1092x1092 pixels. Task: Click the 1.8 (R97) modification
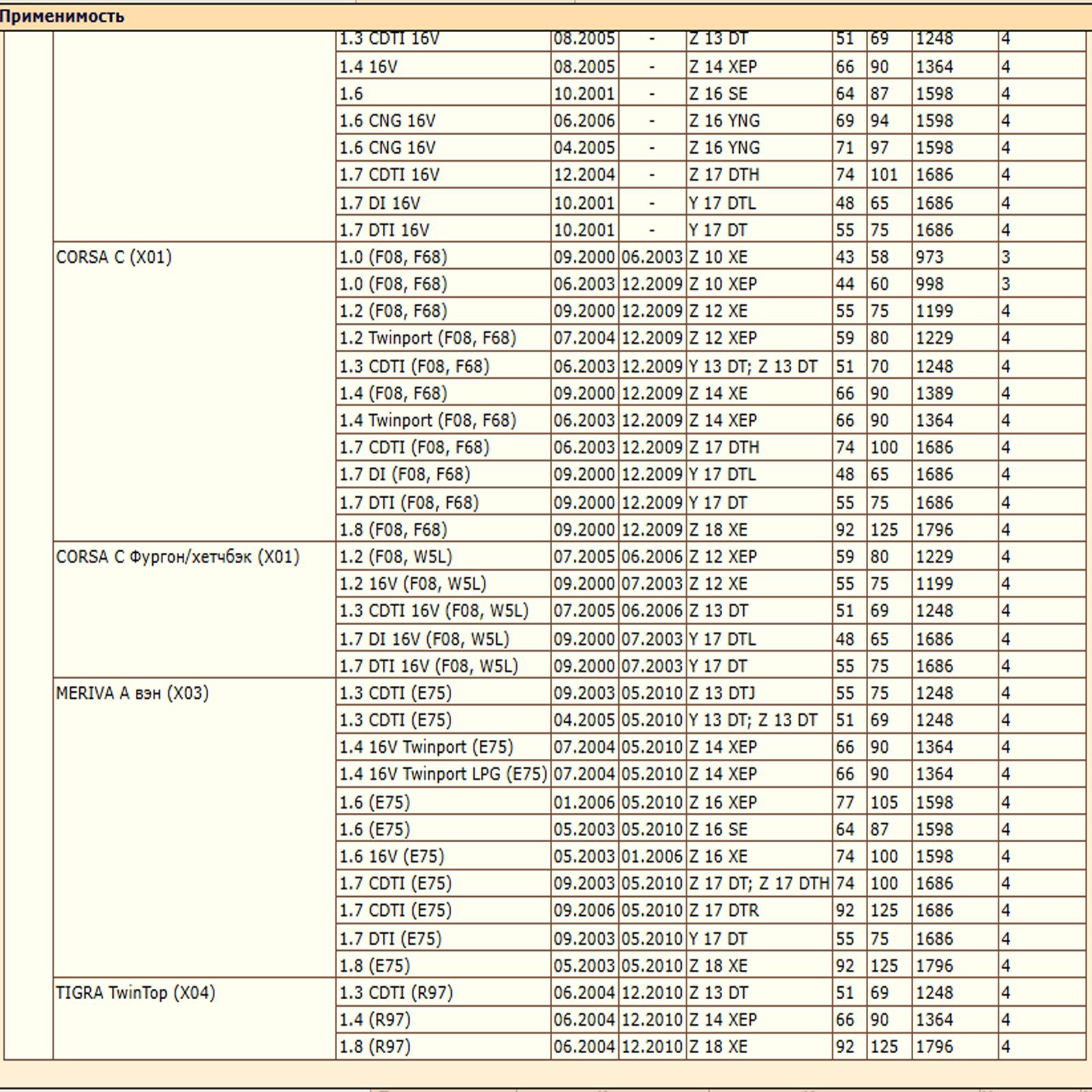tap(375, 1047)
